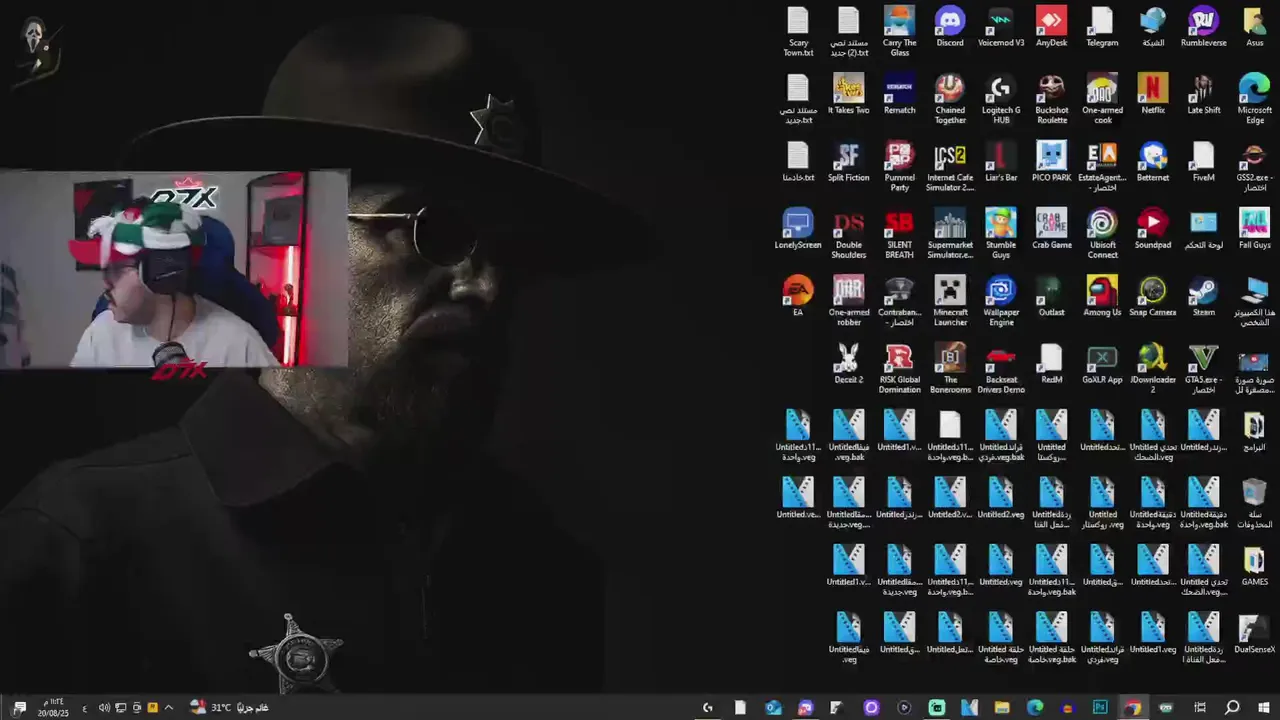Open the AnyDesk shortcut

(x=1051, y=28)
